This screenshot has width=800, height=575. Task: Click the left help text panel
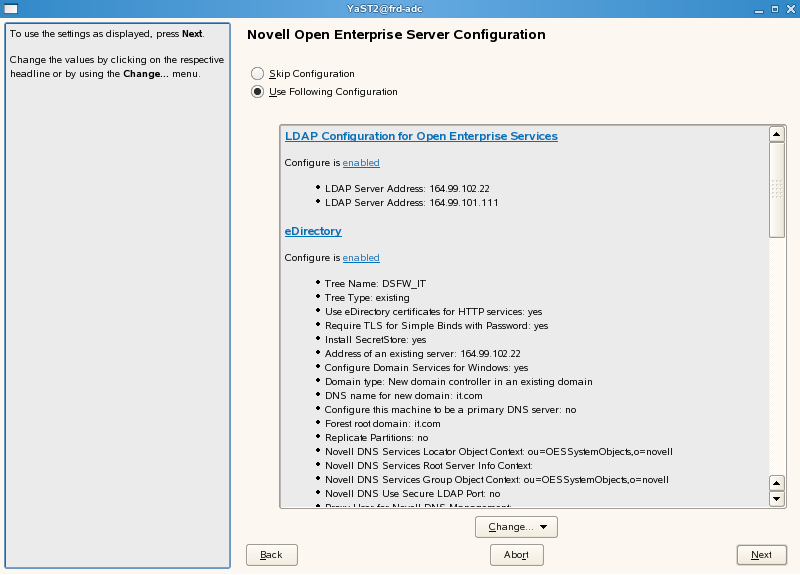(x=117, y=300)
